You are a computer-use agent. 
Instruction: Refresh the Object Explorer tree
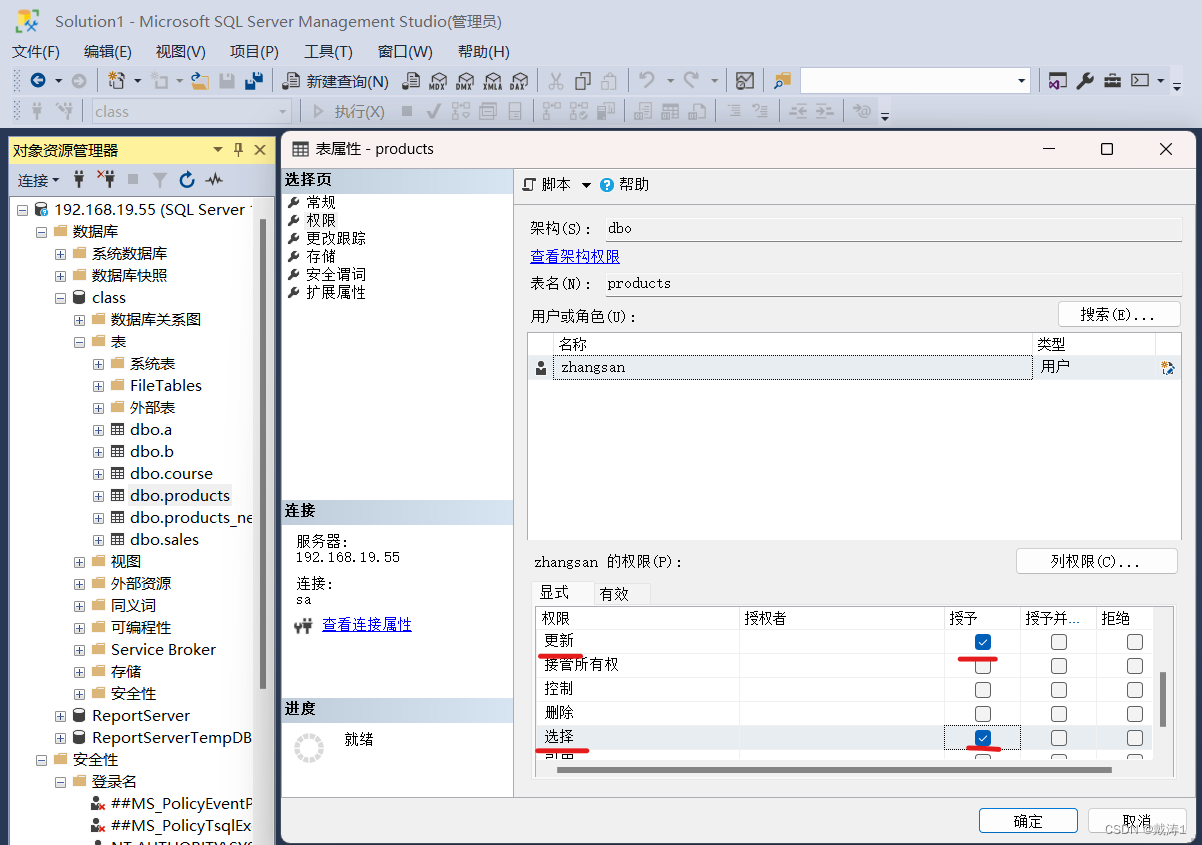(x=187, y=180)
